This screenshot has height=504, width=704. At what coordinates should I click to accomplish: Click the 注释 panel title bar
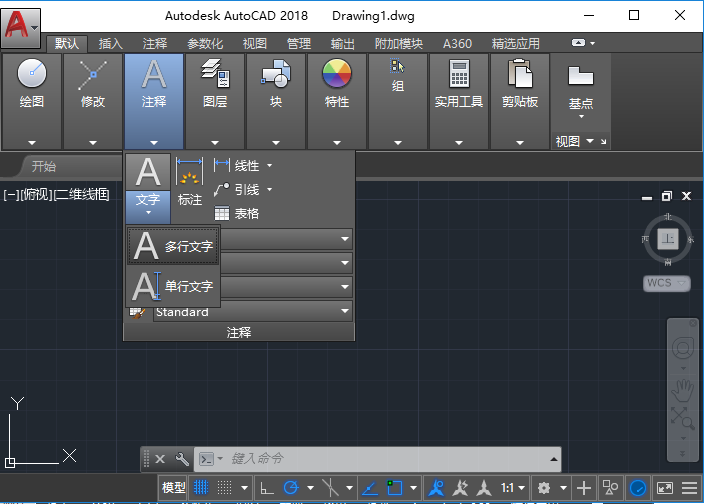tap(239, 332)
